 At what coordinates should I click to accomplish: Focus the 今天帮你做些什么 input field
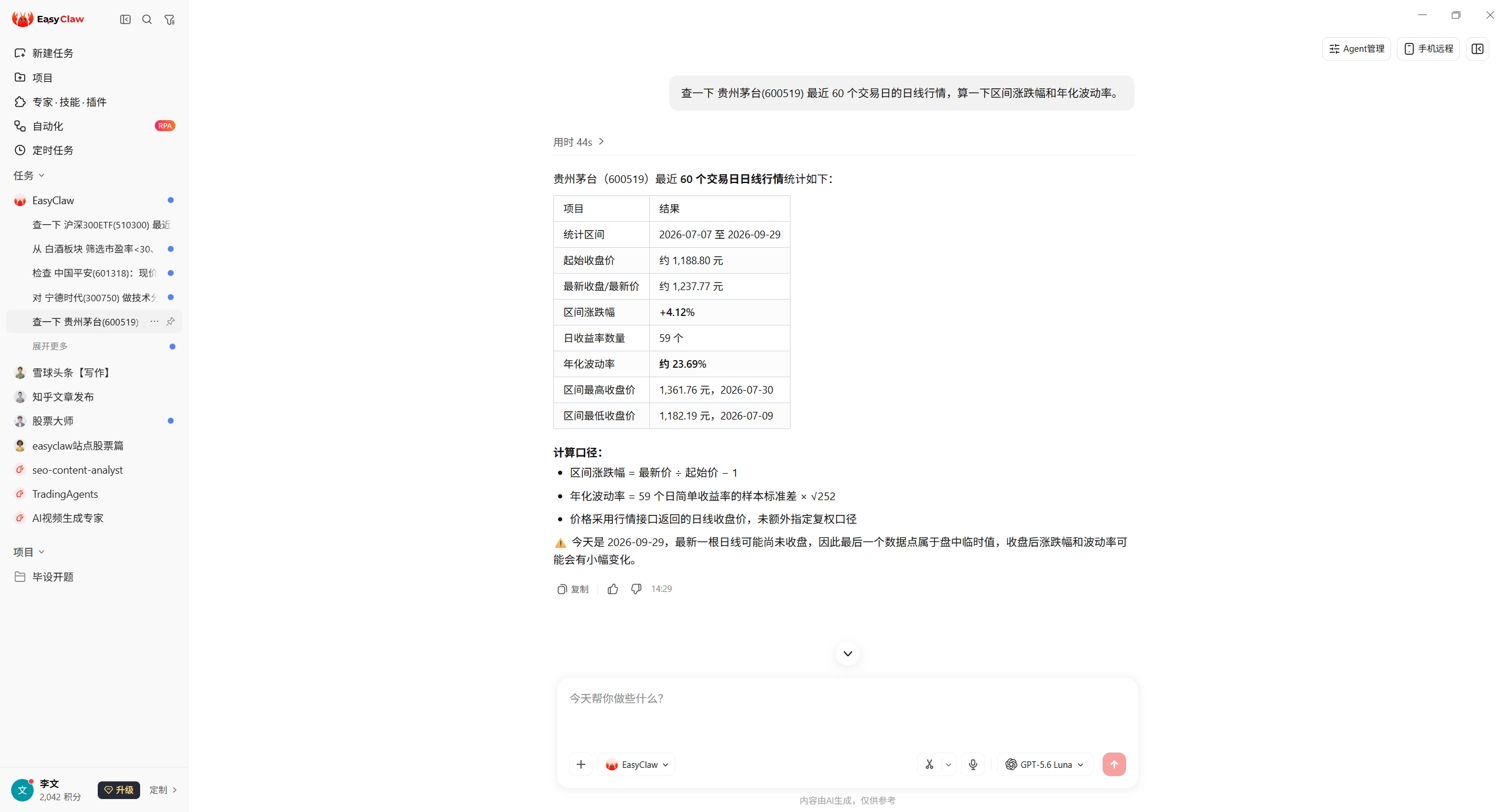tap(847, 712)
